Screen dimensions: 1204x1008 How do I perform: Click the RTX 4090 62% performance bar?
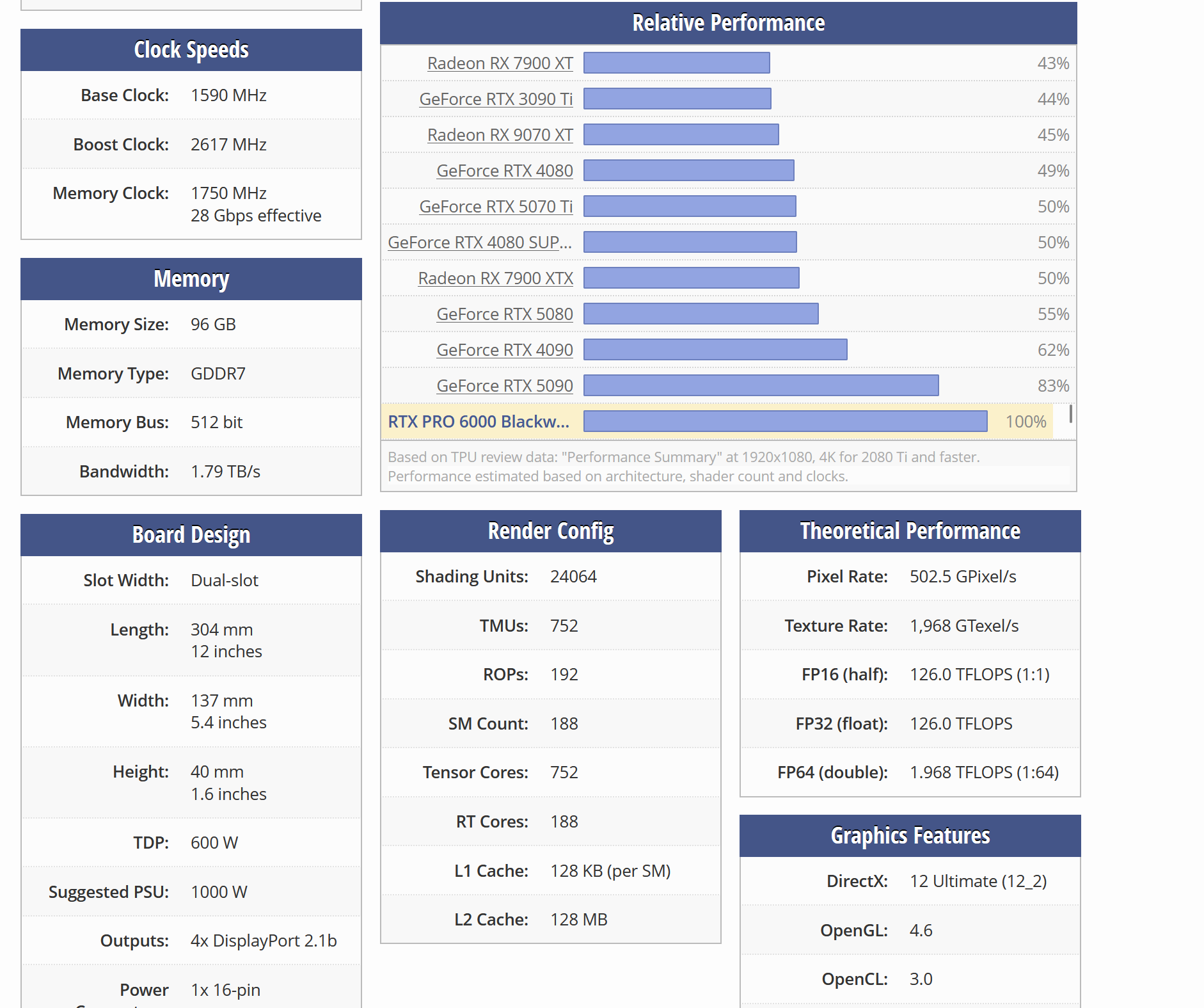coord(715,349)
